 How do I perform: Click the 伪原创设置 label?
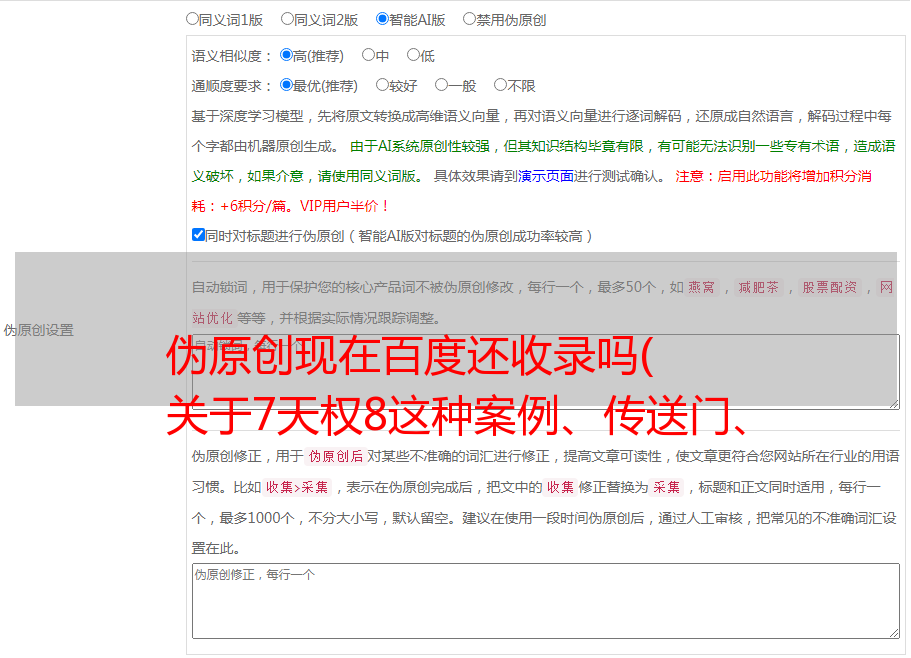(38, 330)
